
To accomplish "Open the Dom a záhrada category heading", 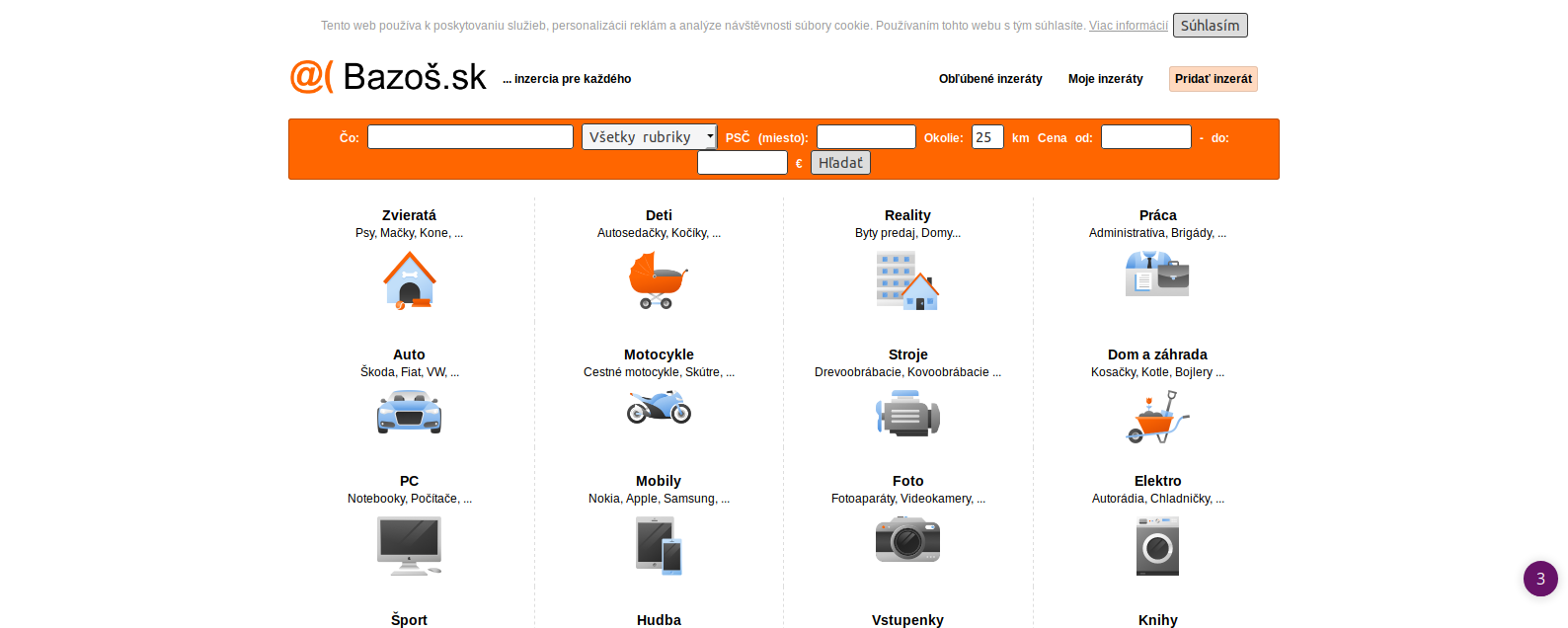I will pyautogui.click(x=1157, y=354).
